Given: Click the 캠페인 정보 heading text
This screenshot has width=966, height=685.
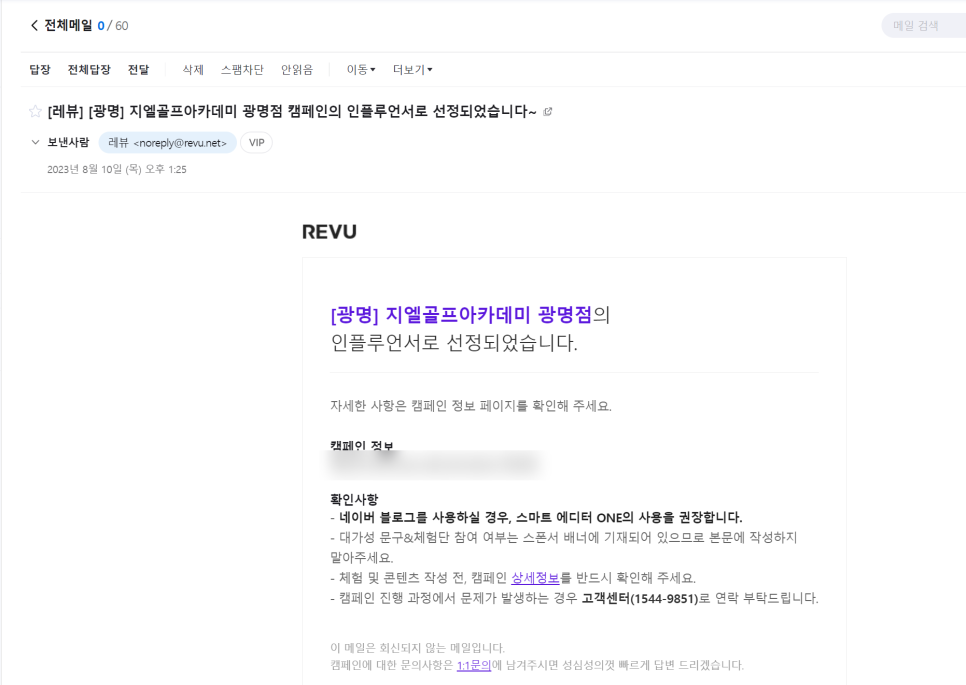Looking at the screenshot, I should [x=362, y=446].
